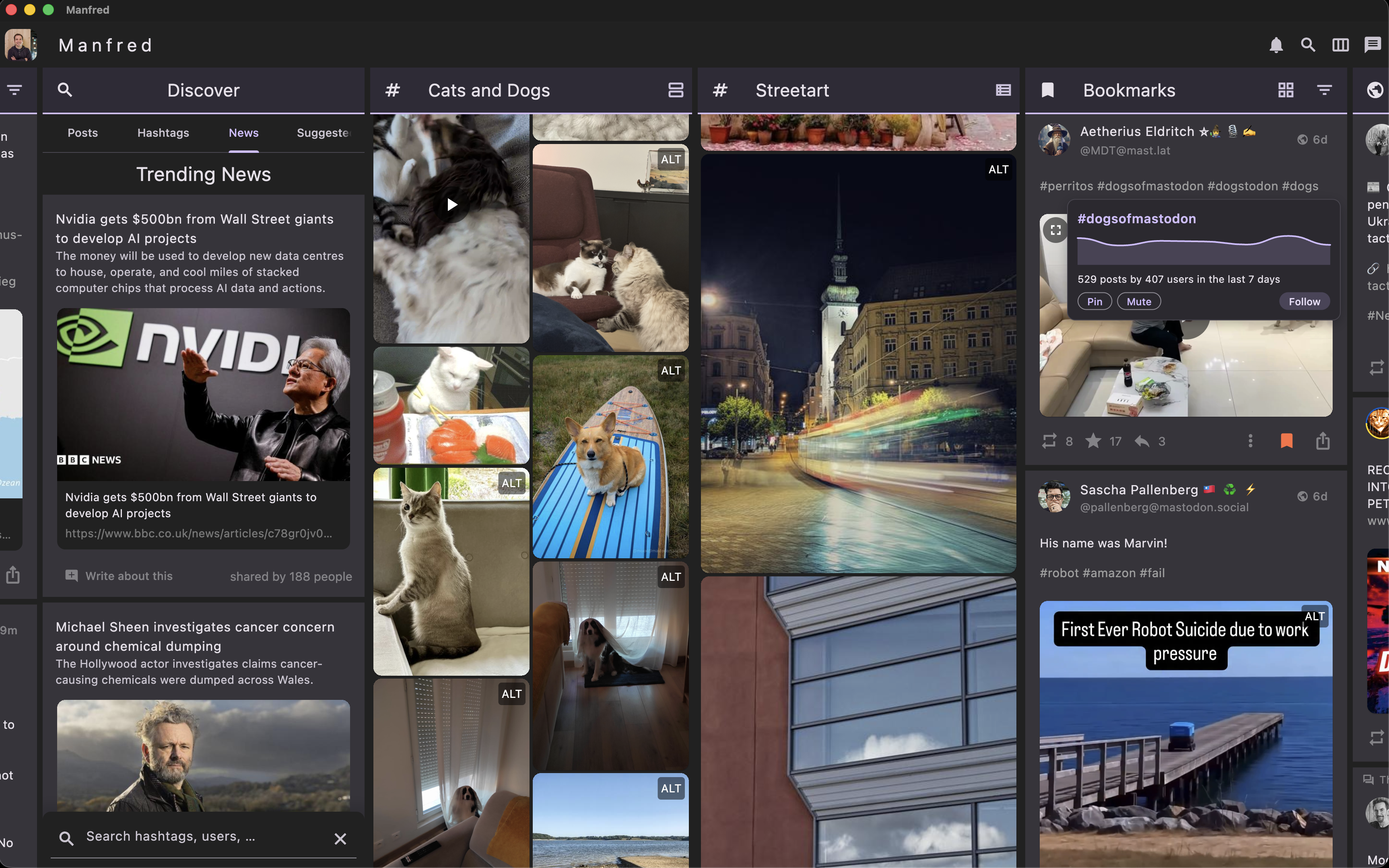
Task: Open the columns layout icon in top bar
Action: click(1340, 45)
